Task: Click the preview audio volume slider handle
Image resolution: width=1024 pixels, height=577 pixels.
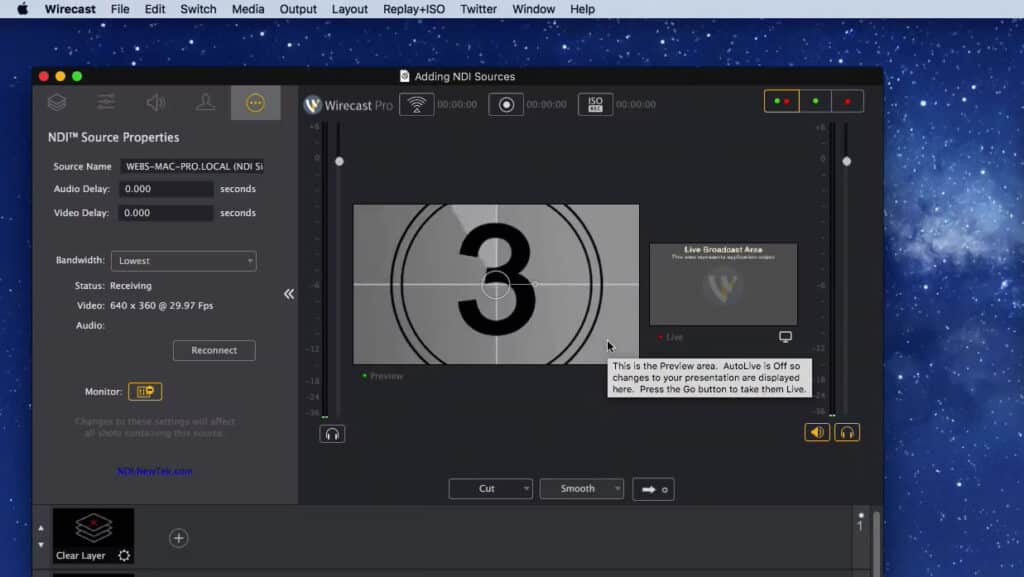Action: pyautogui.click(x=339, y=161)
